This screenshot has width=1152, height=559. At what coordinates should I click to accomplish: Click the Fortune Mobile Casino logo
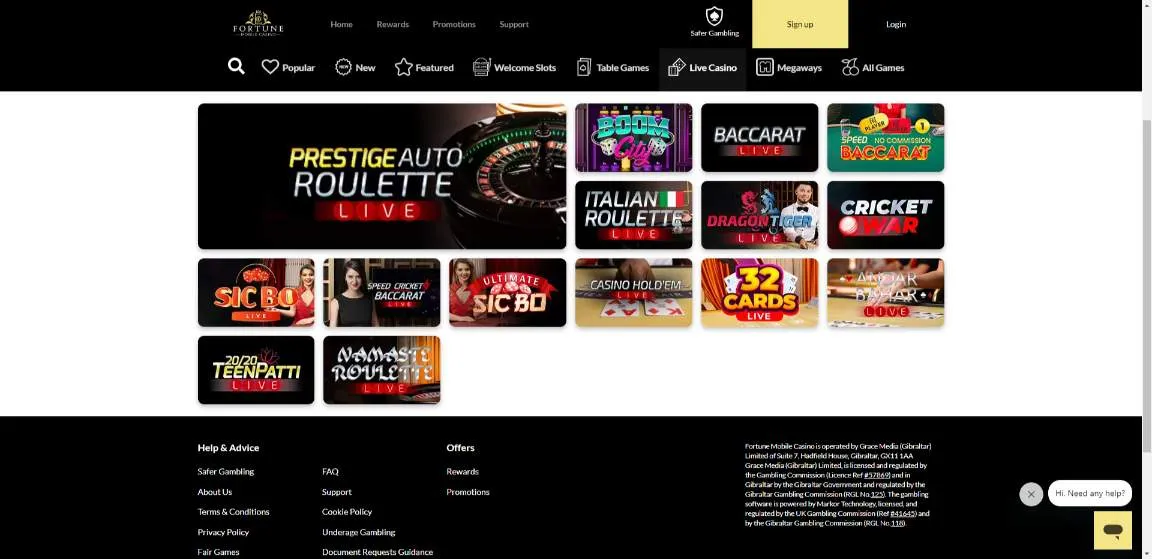(x=258, y=24)
